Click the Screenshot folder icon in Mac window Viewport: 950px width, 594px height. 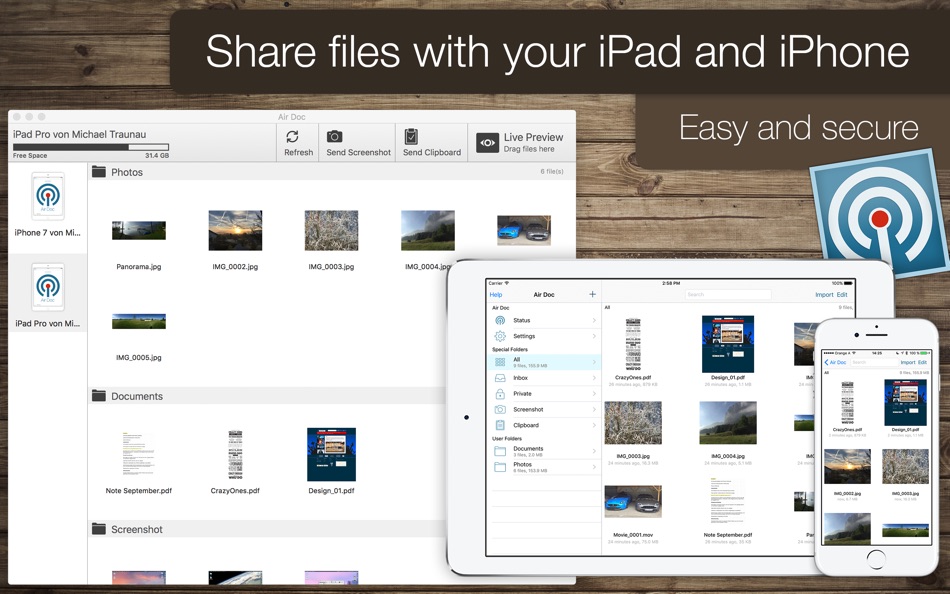point(98,529)
